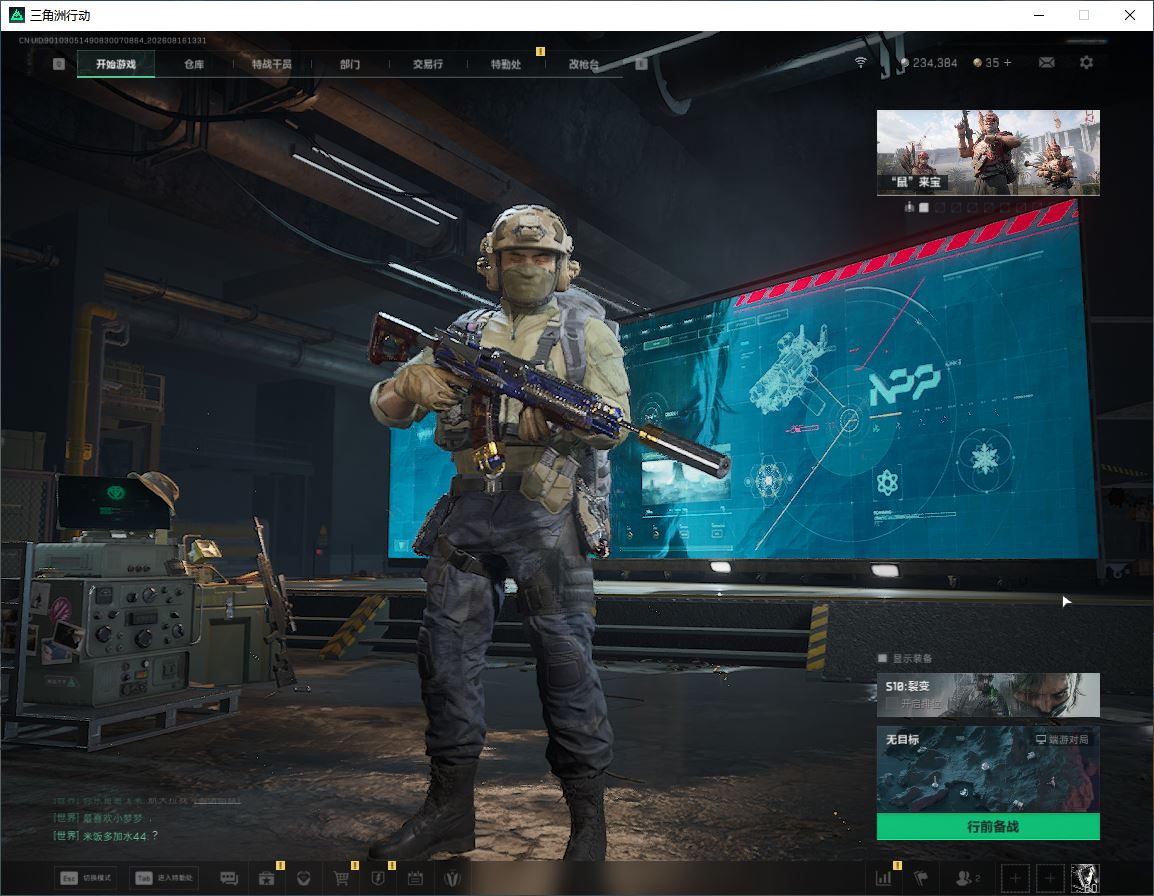This screenshot has height=896, width=1154.
Task: Open the player avatar showing level 60
Action: 1086,878
